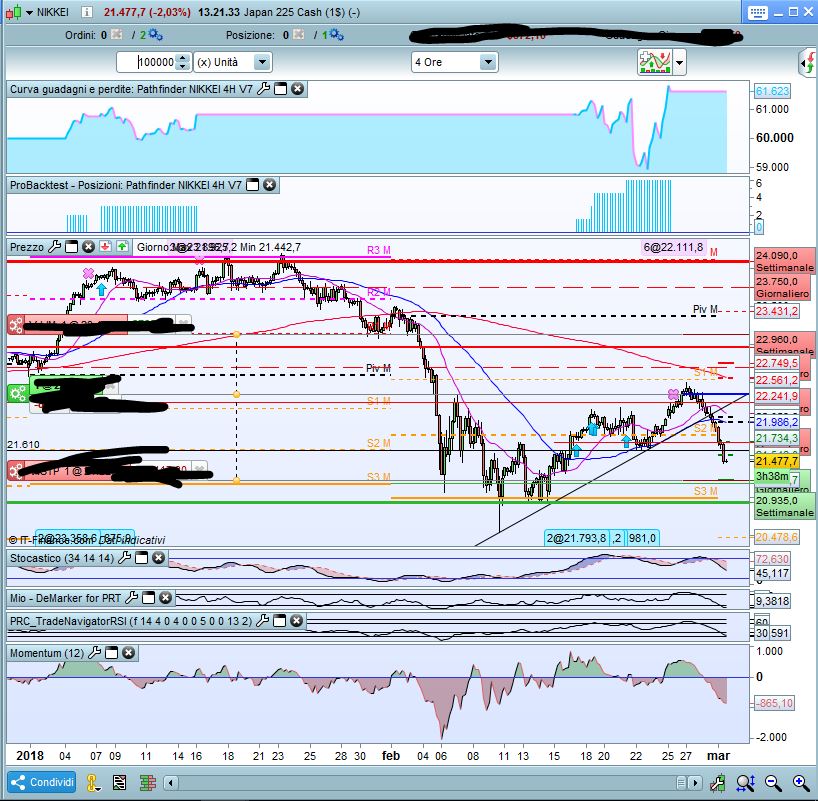Click the keyboard shortcuts icon in title bar
Screen dimensions: 818x801
point(757,13)
